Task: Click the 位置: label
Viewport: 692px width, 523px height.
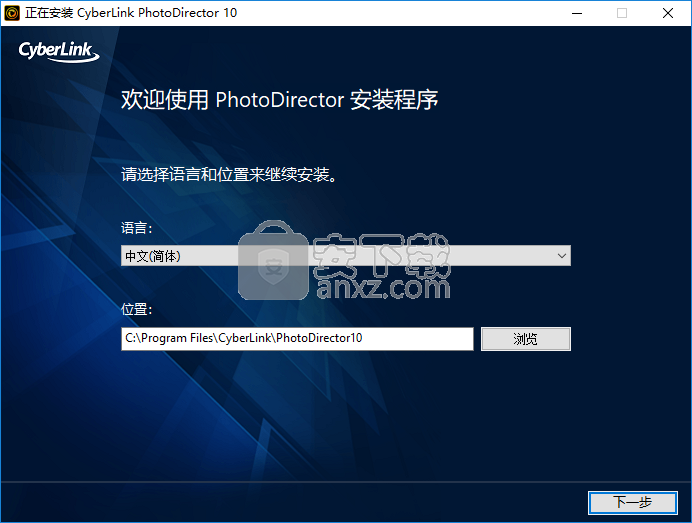Action: click(136, 309)
